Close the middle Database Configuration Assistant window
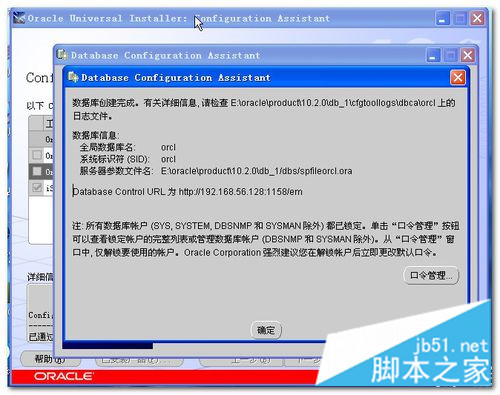The height and width of the screenshot is (395, 500). [467, 55]
